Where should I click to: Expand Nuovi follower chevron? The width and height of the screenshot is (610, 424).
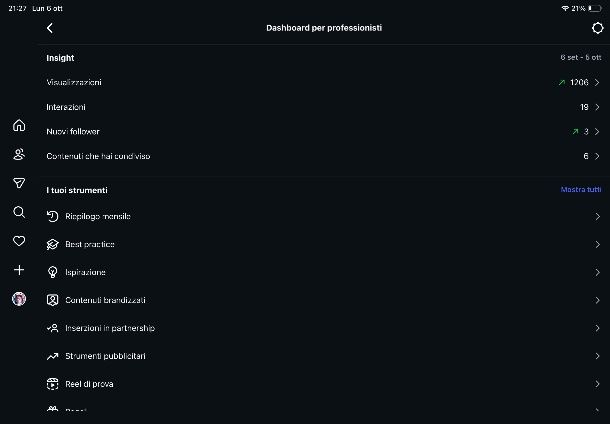pyautogui.click(x=597, y=131)
